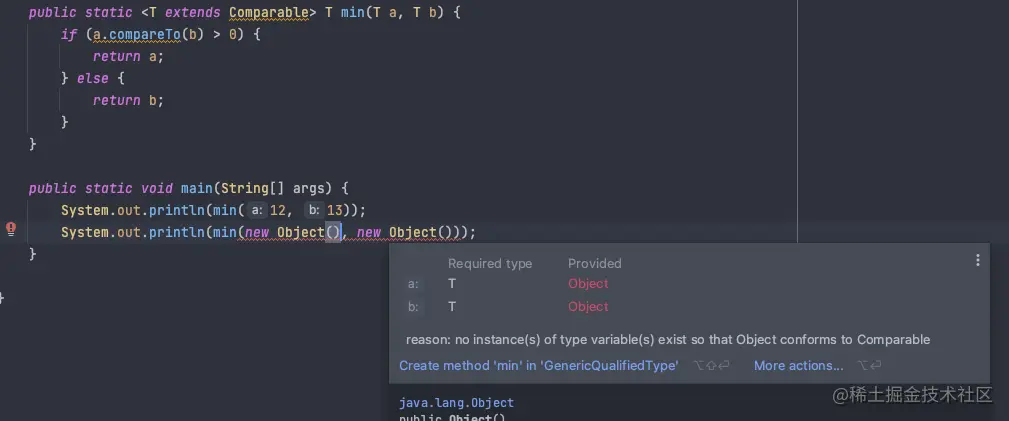
Task: Click 'return b;' statement
Action: click(129, 100)
